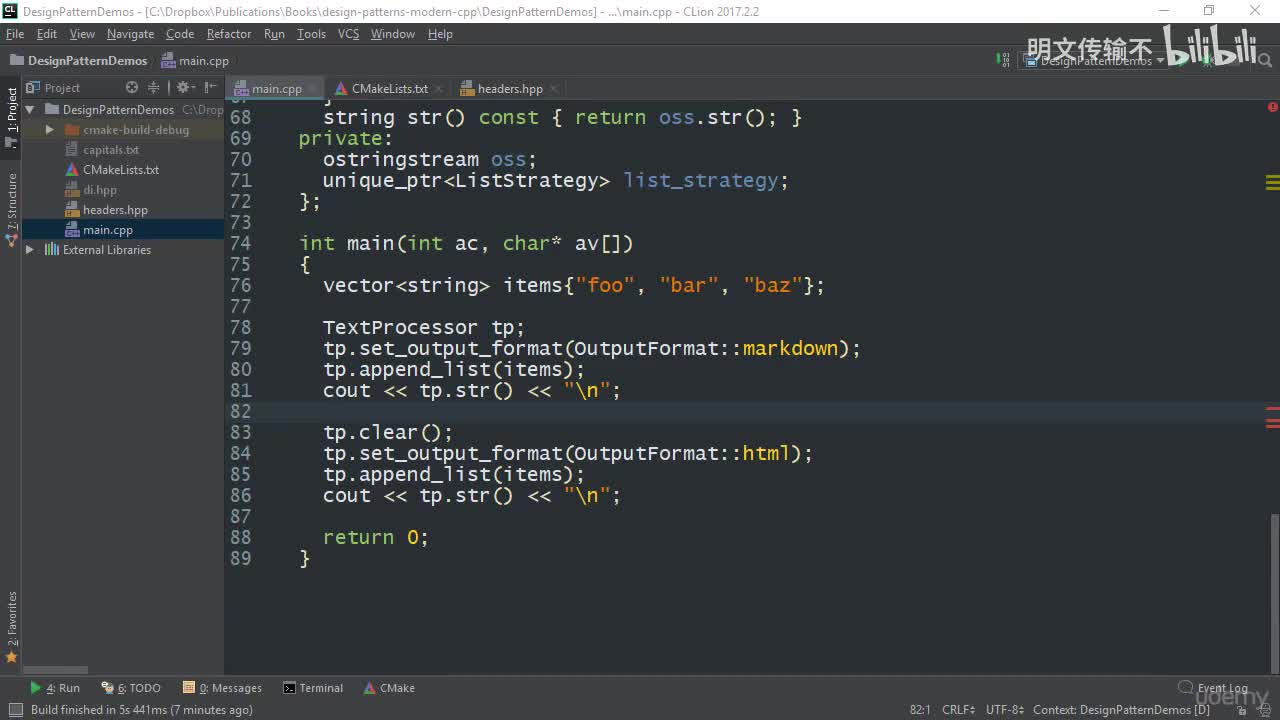Change the UTF-8 file encoding setting
This screenshot has width=1280, height=720.
point(1005,710)
